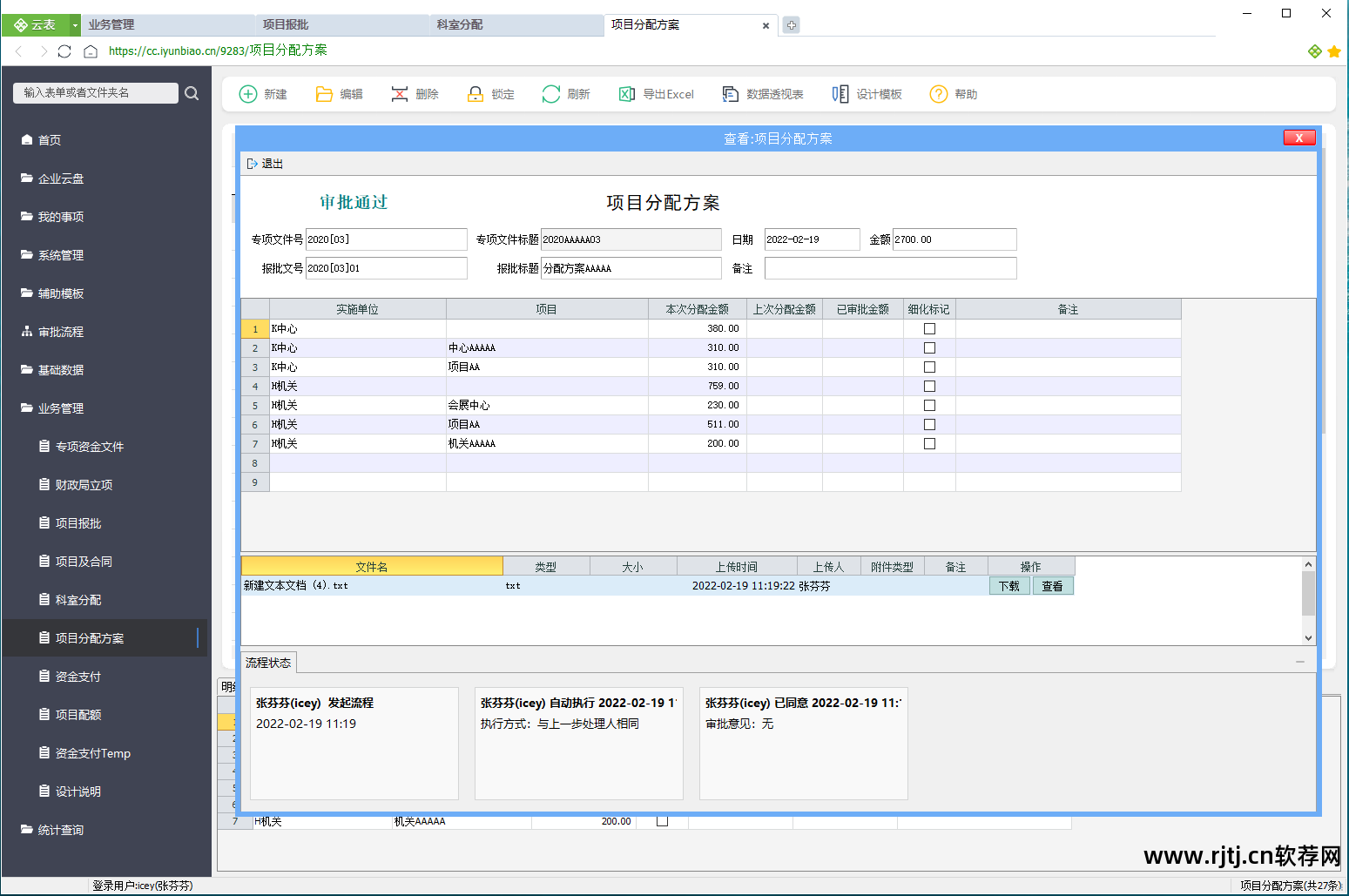The image size is (1349, 896).
Task: Toggle checkbox in background row 7 机关AAAAA
Action: click(x=662, y=821)
